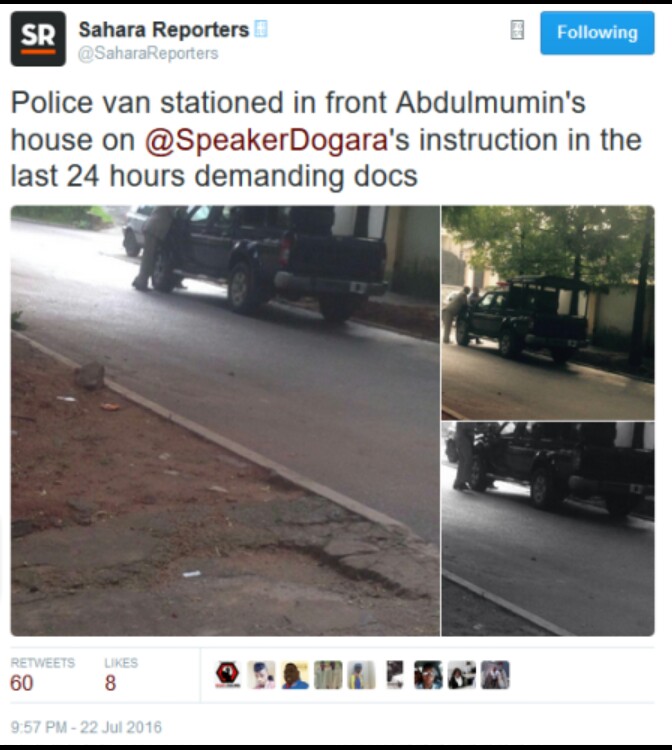This screenshot has height=750, width=672.
Task: Click the fourth avatar showing a group
Action: 328,675
